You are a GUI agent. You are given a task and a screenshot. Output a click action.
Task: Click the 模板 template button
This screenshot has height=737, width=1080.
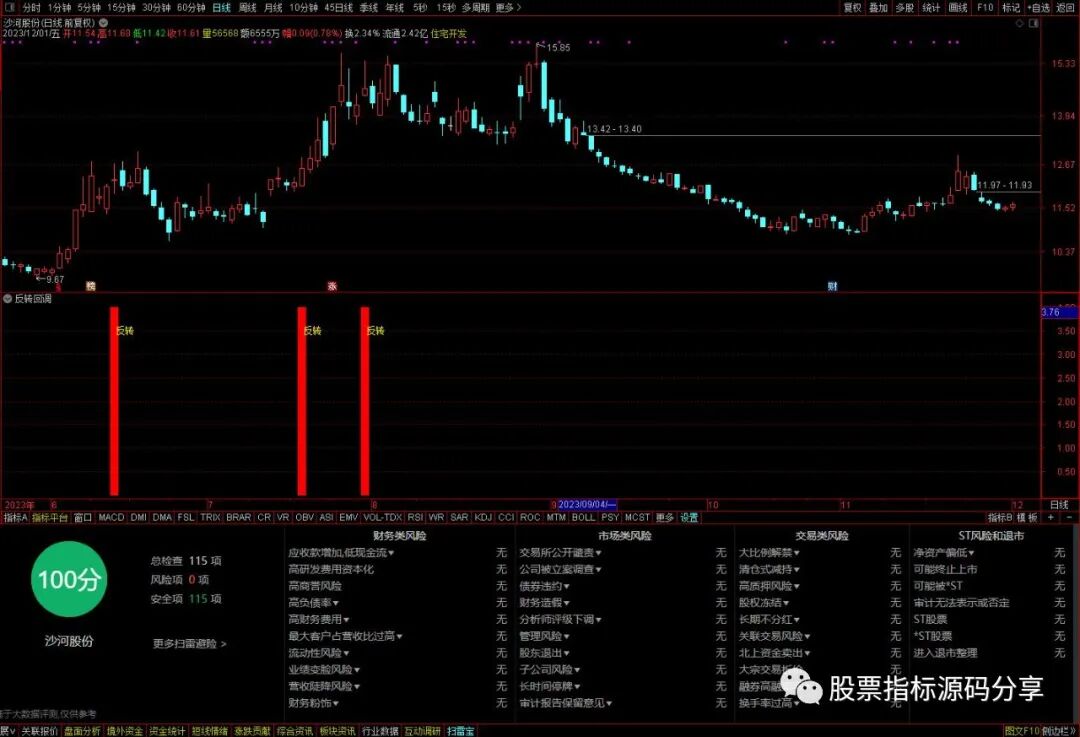tap(1027, 517)
